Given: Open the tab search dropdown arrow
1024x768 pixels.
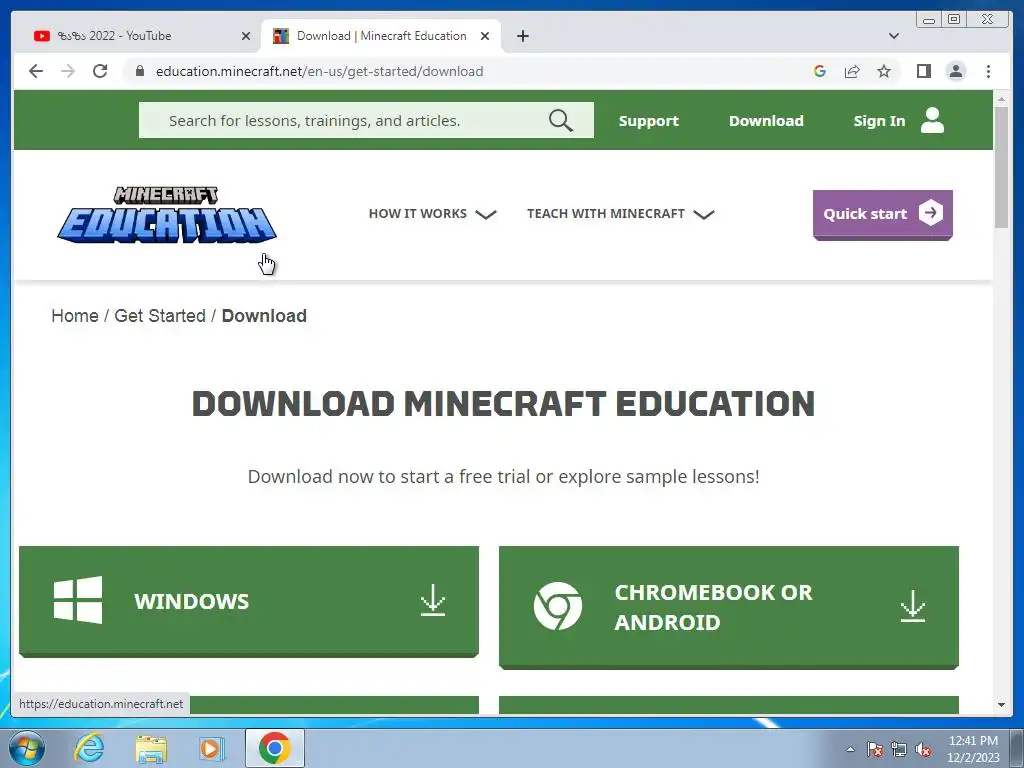Looking at the screenshot, I should click(x=894, y=36).
